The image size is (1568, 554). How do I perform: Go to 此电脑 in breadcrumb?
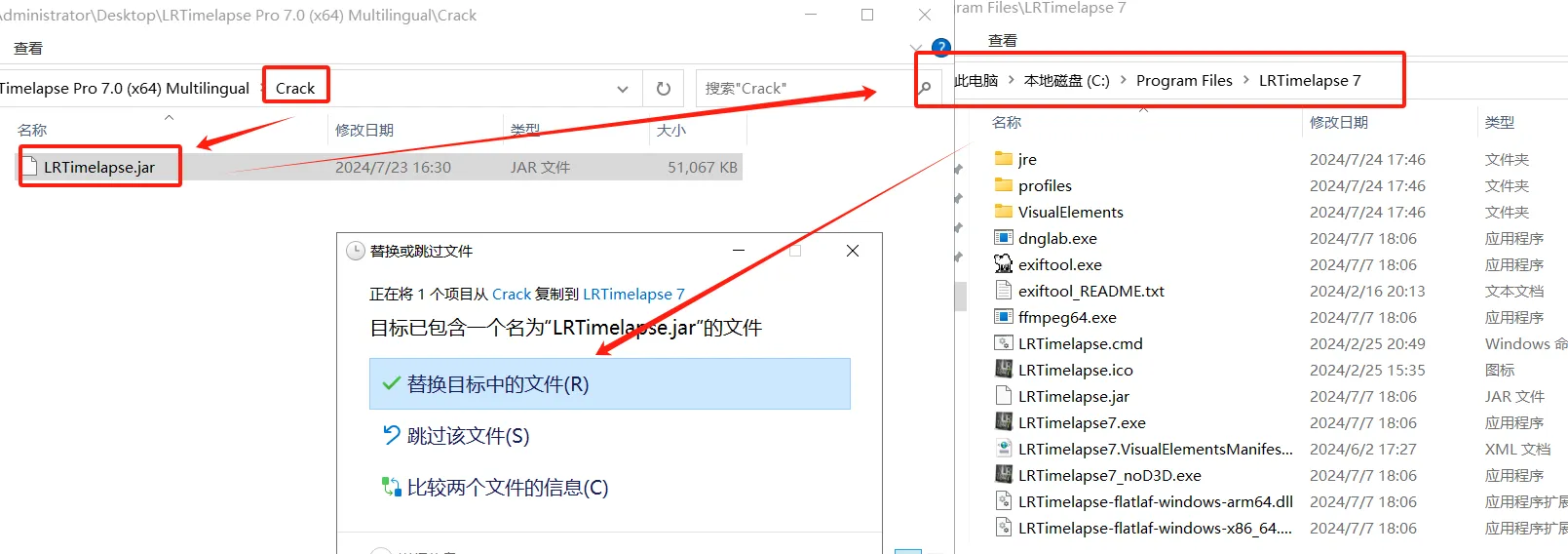975,80
